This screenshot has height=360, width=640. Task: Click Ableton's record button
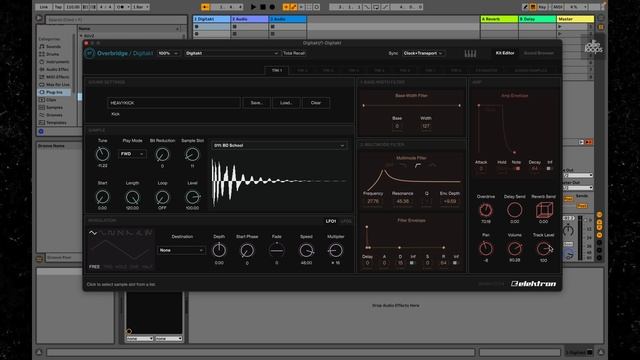tap(272, 7)
